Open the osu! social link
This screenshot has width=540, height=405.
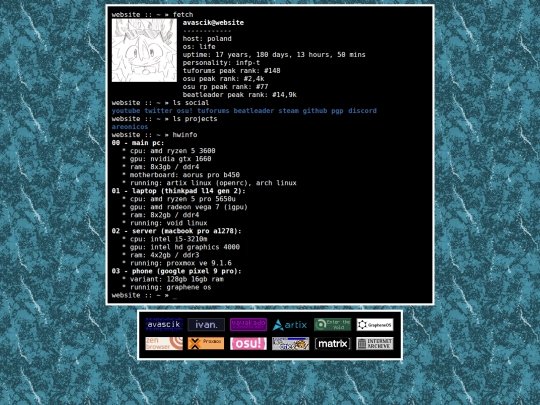click(x=185, y=111)
